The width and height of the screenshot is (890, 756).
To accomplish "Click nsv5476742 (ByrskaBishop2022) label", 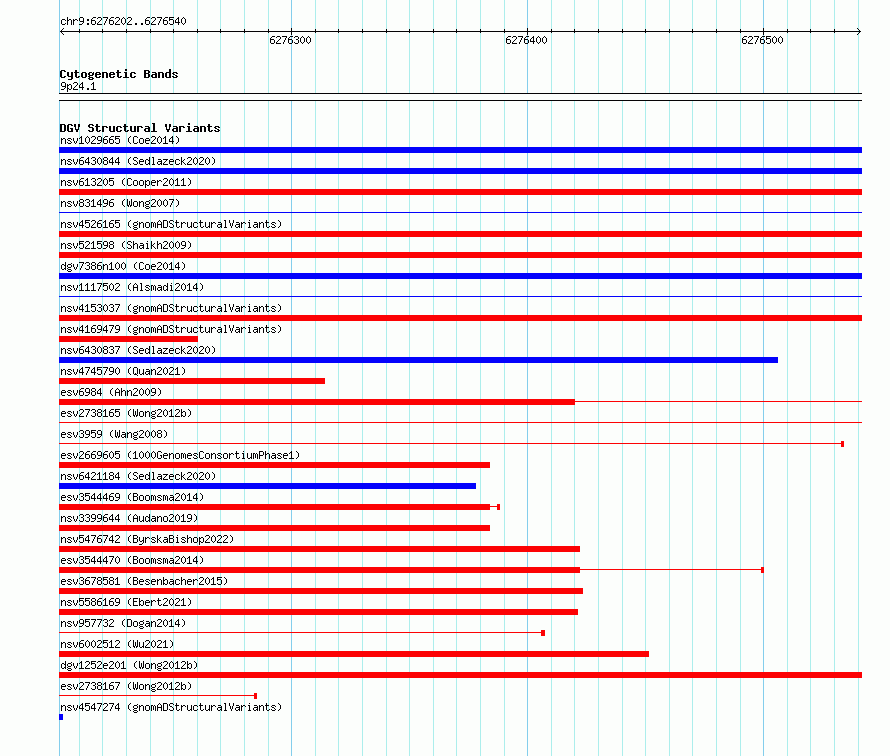I will tap(147, 539).
